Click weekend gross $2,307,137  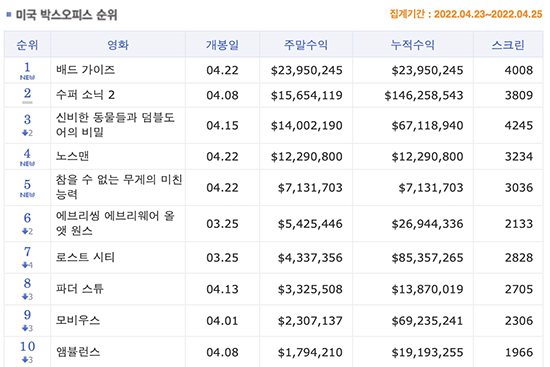click(x=310, y=321)
